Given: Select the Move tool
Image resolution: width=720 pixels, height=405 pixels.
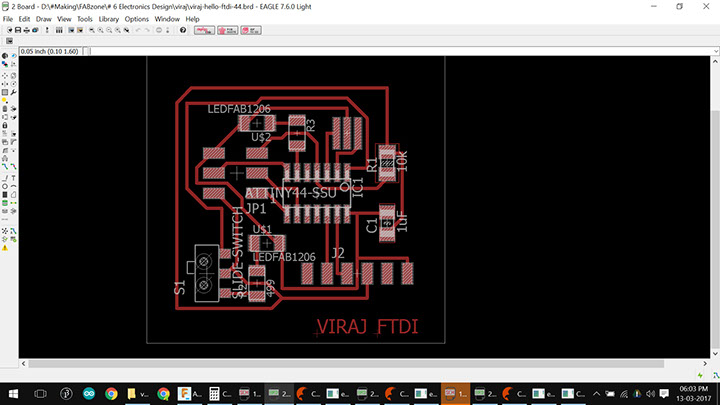Looking at the screenshot, I should [5, 75].
